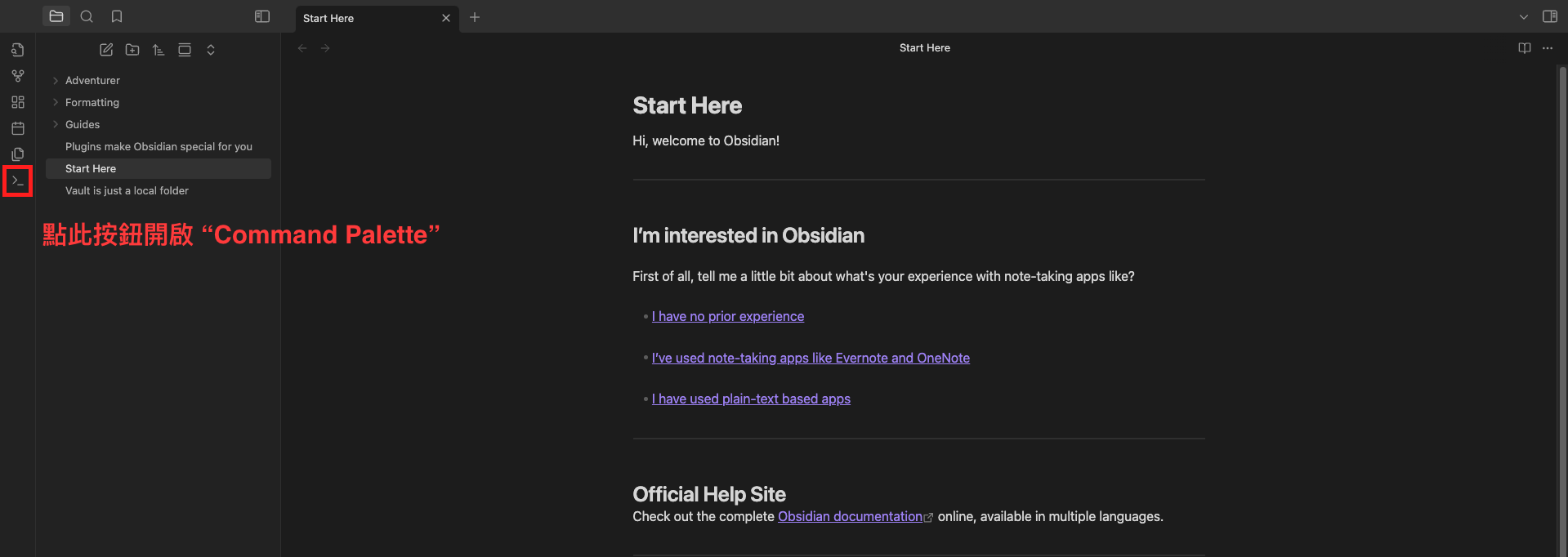Close the Start Here tab

click(446, 18)
